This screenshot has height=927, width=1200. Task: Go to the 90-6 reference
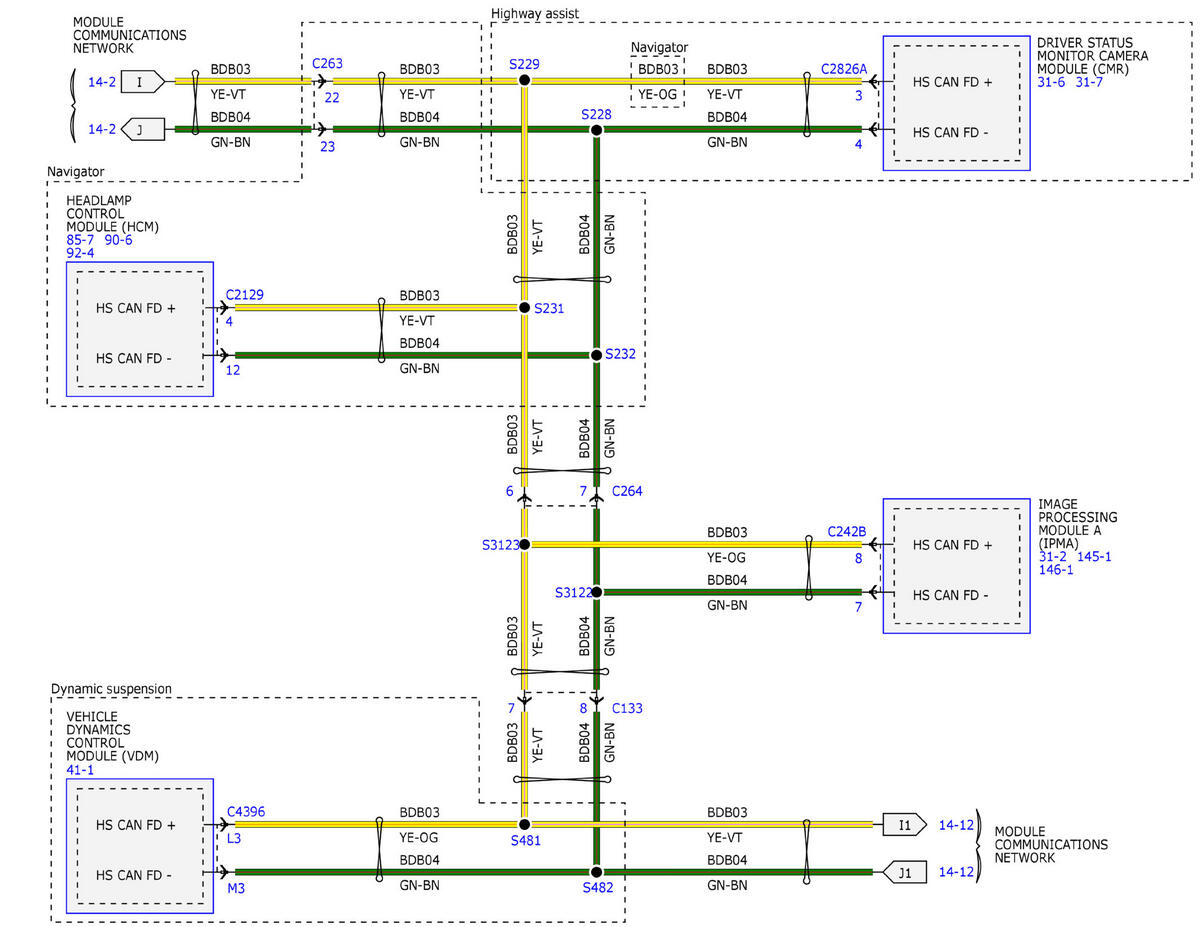118,240
